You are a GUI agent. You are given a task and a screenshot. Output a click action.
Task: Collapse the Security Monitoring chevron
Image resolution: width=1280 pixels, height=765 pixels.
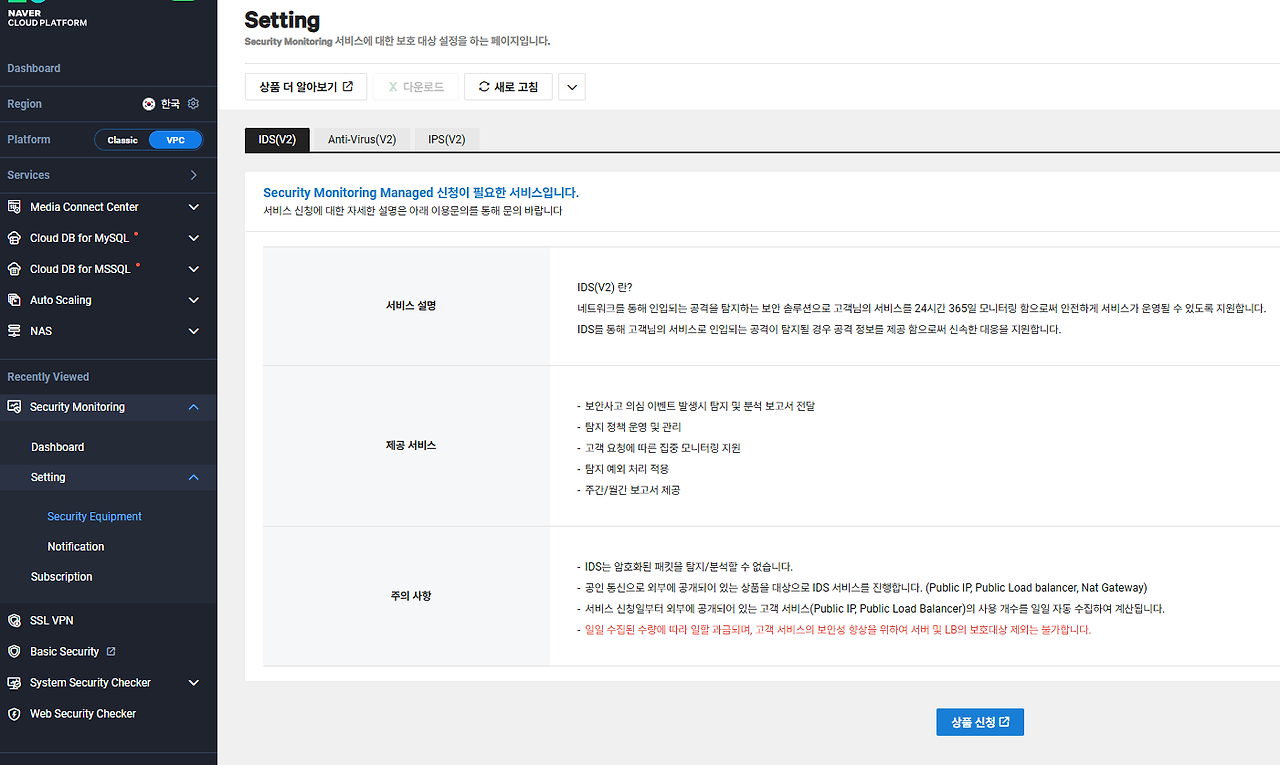194,407
